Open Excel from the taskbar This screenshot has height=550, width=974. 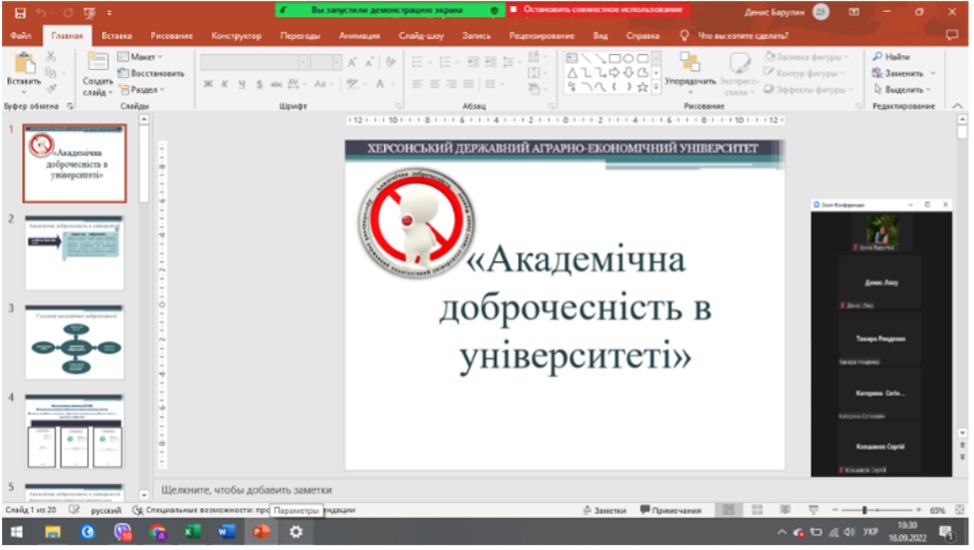coord(192,532)
